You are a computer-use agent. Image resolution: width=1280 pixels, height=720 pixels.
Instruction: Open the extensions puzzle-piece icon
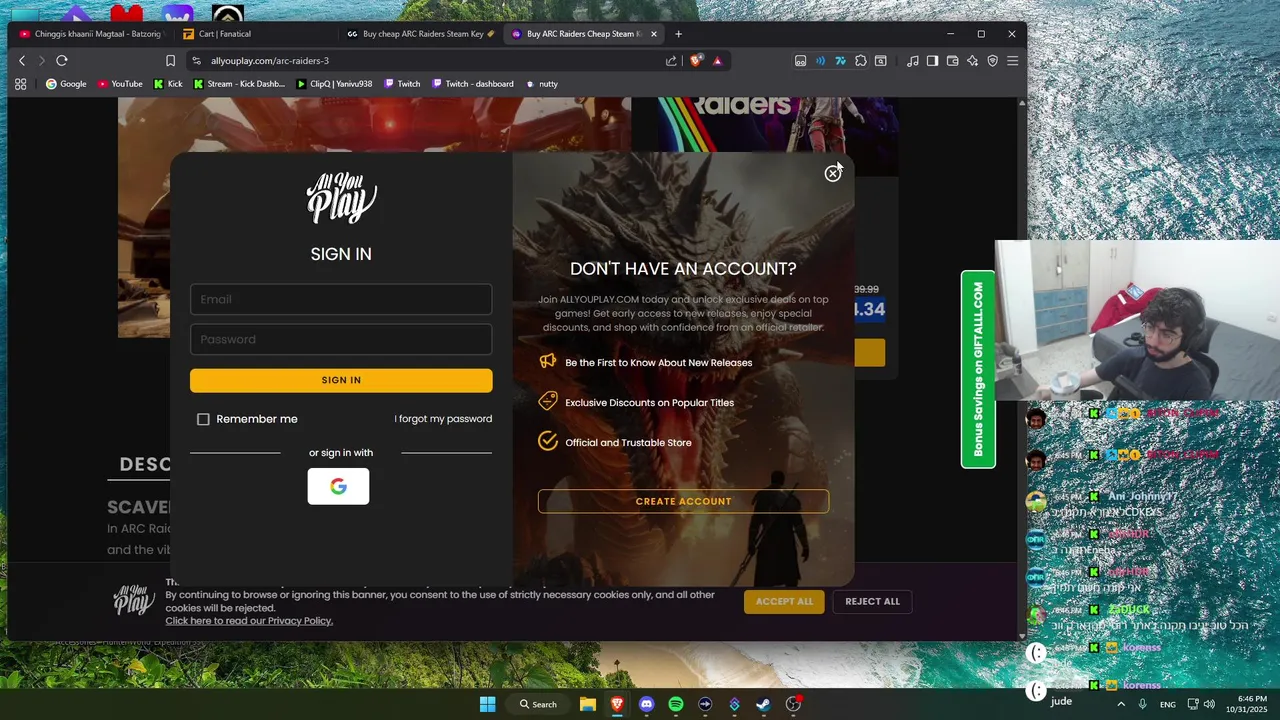pos(860,61)
